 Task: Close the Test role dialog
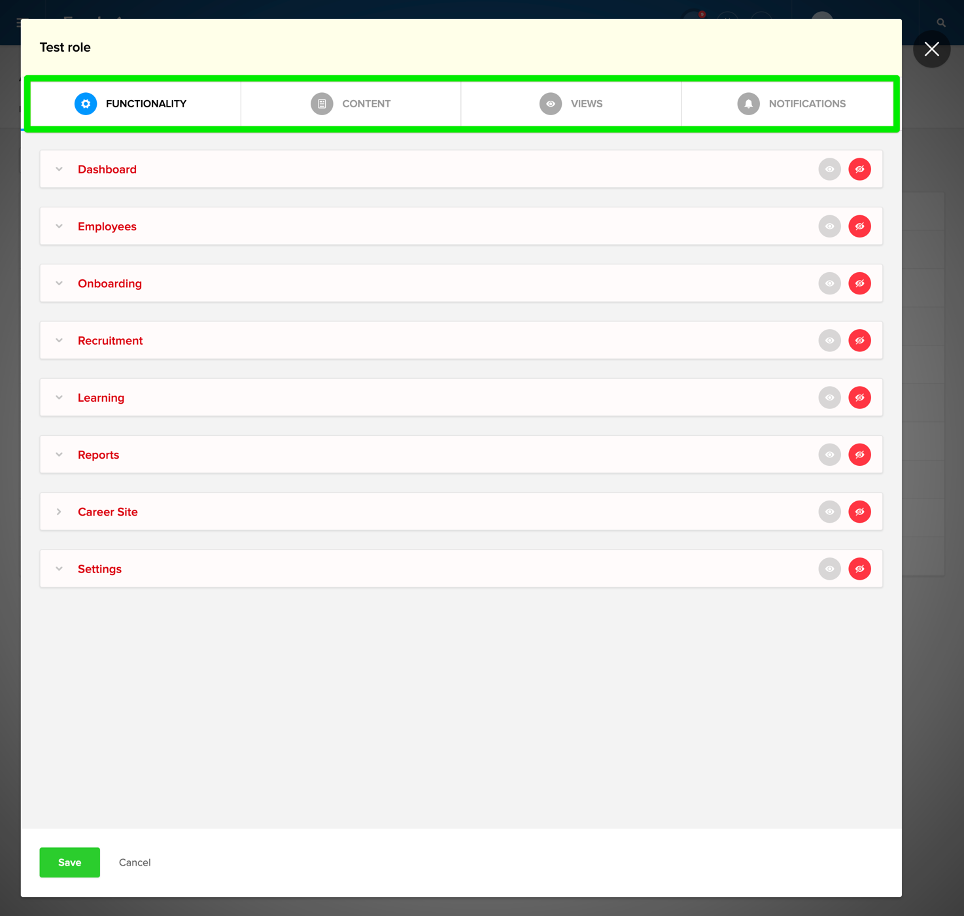tap(932, 49)
